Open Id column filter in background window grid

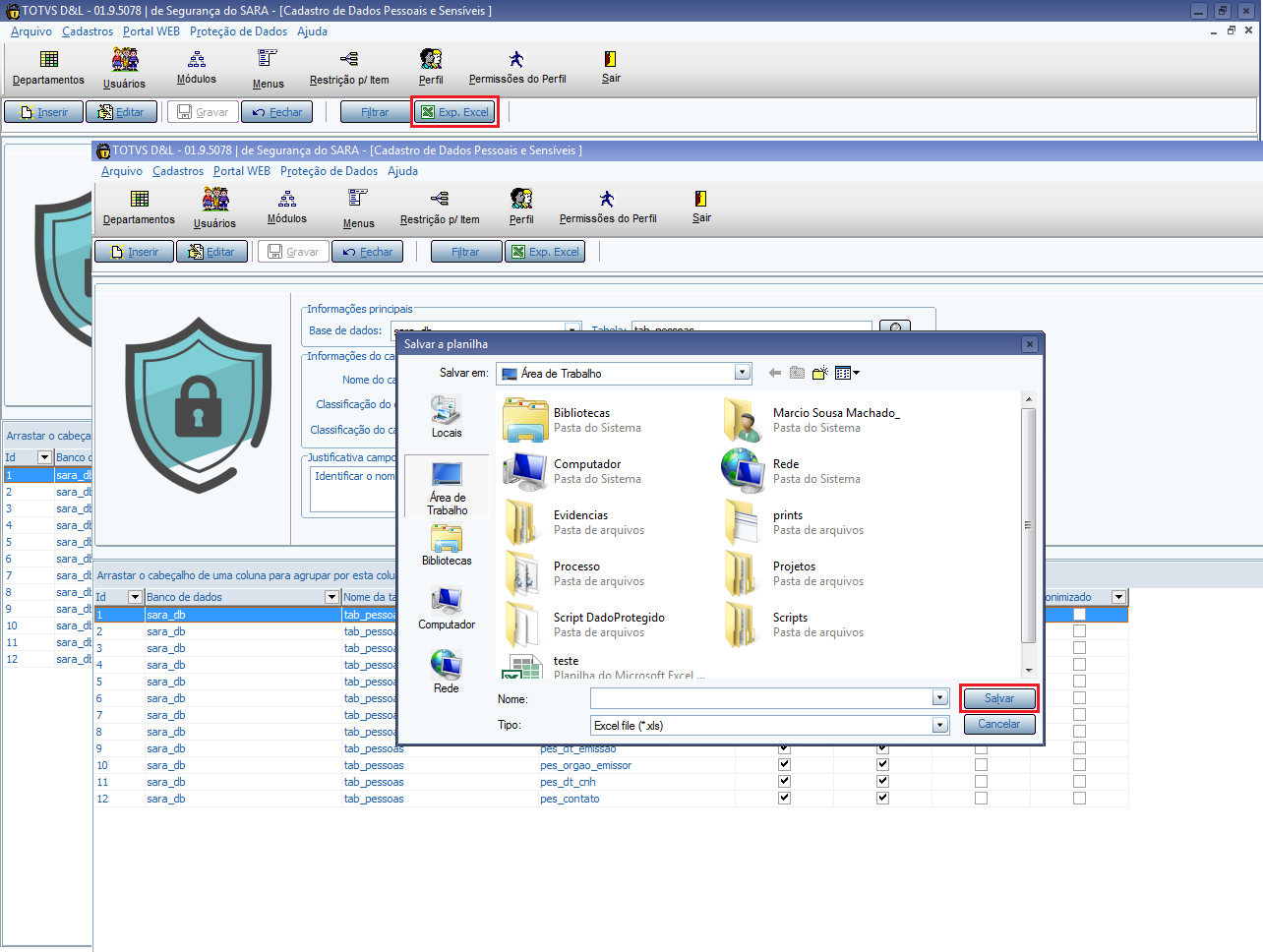click(x=44, y=457)
